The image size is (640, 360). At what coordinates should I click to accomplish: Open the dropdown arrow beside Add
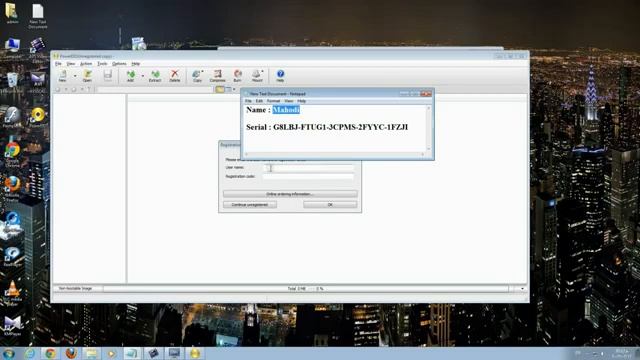[142, 76]
